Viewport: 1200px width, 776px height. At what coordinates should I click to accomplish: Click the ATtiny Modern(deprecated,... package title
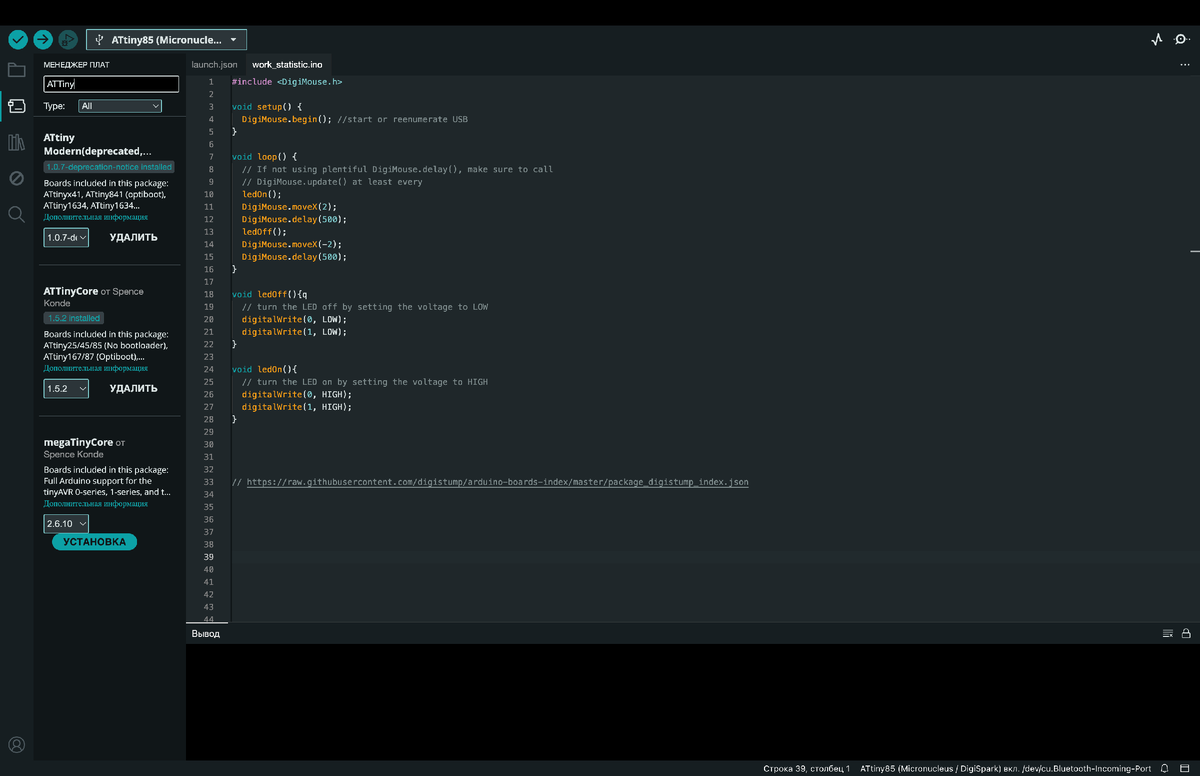(98, 144)
